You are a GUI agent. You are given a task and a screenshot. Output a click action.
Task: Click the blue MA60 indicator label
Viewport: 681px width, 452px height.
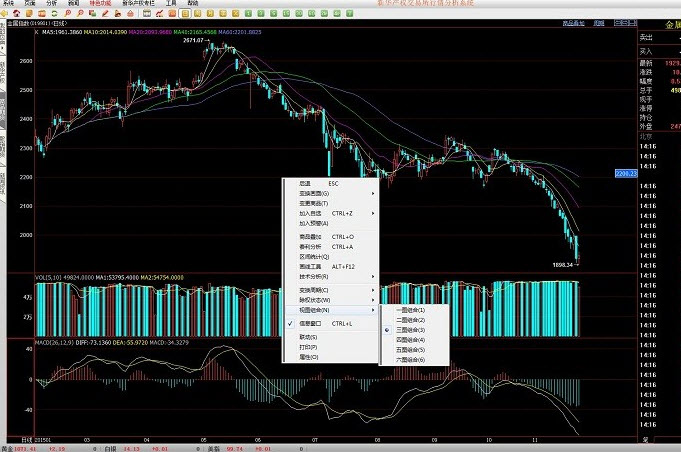[240, 32]
